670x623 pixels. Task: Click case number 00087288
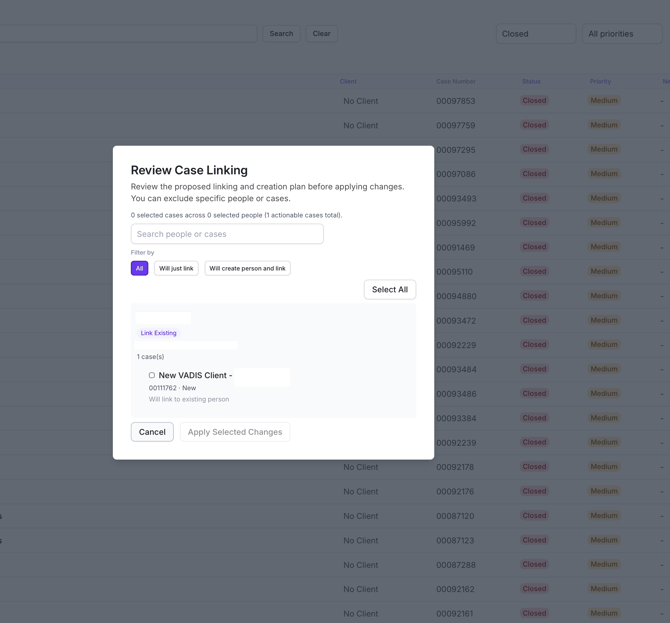tap(455, 565)
